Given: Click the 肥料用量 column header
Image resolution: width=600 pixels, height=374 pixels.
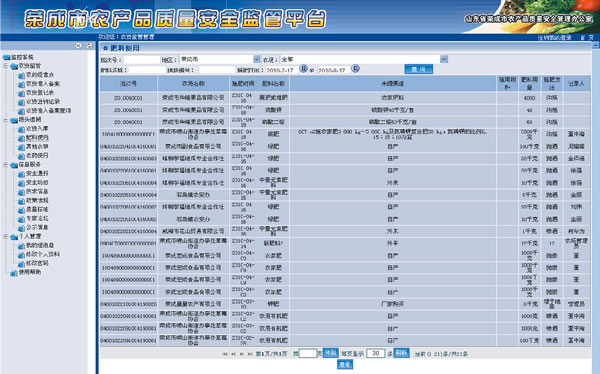Looking at the screenshot, I should click(x=530, y=83).
